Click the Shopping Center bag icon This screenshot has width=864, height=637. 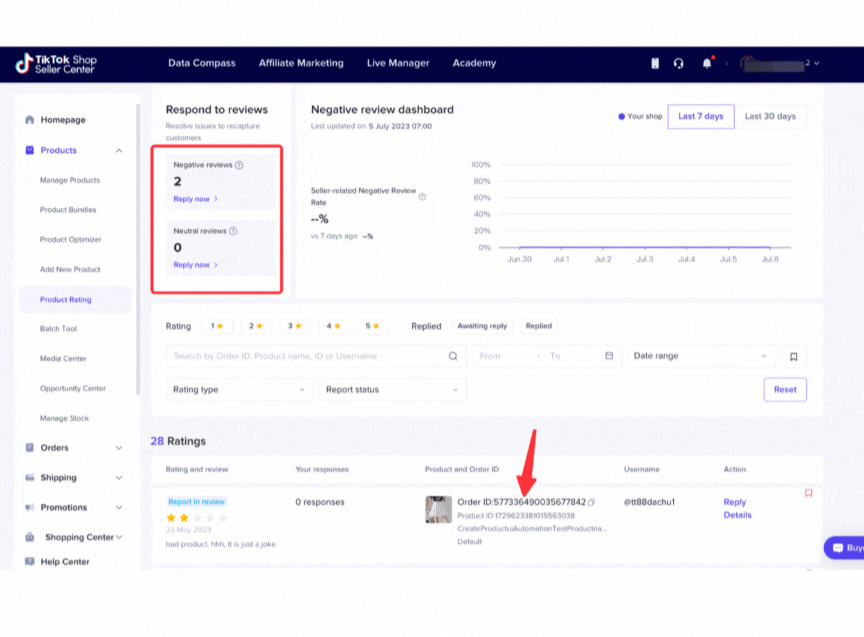30,537
